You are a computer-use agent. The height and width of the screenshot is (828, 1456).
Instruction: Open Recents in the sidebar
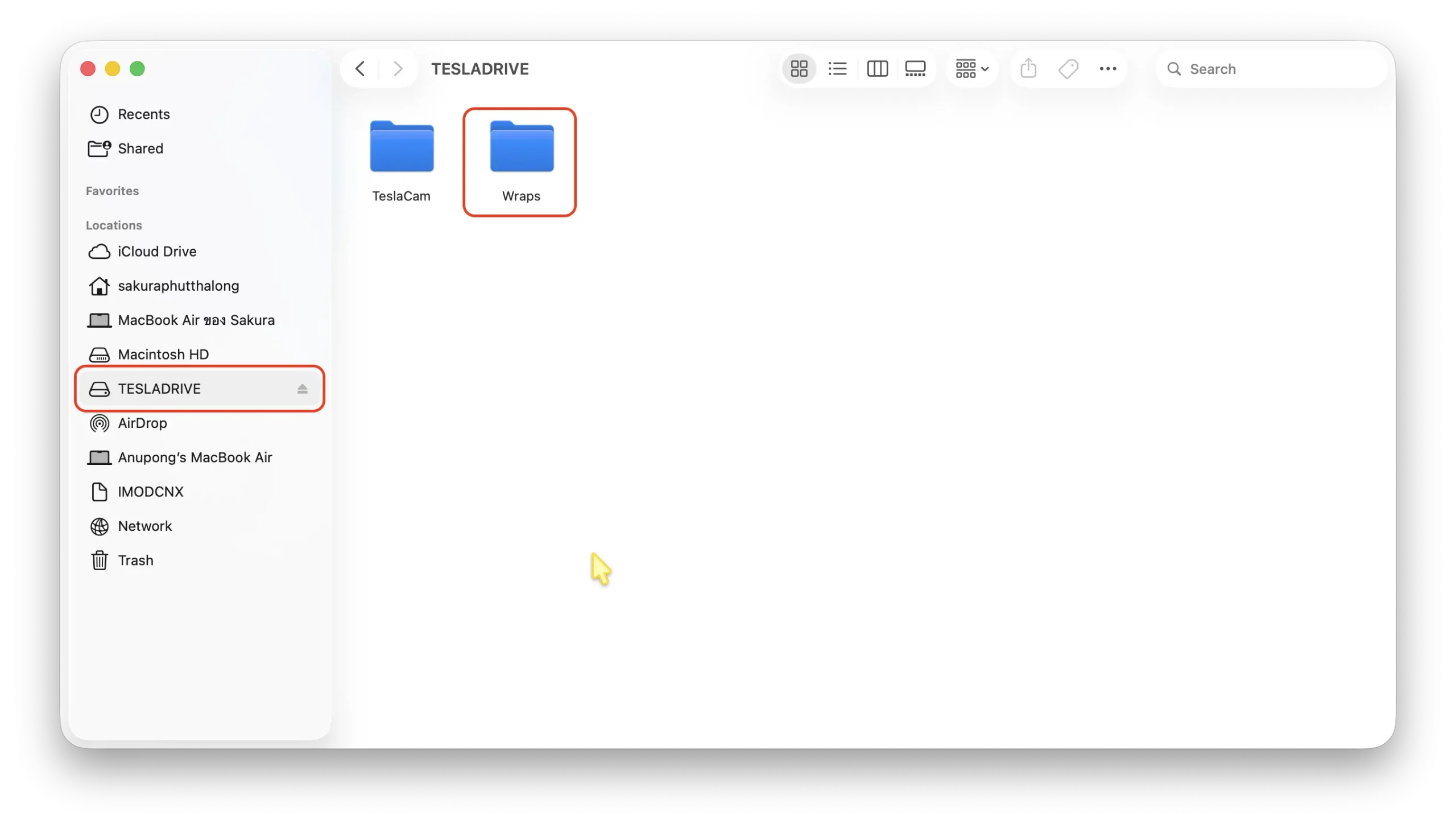pyautogui.click(x=143, y=114)
